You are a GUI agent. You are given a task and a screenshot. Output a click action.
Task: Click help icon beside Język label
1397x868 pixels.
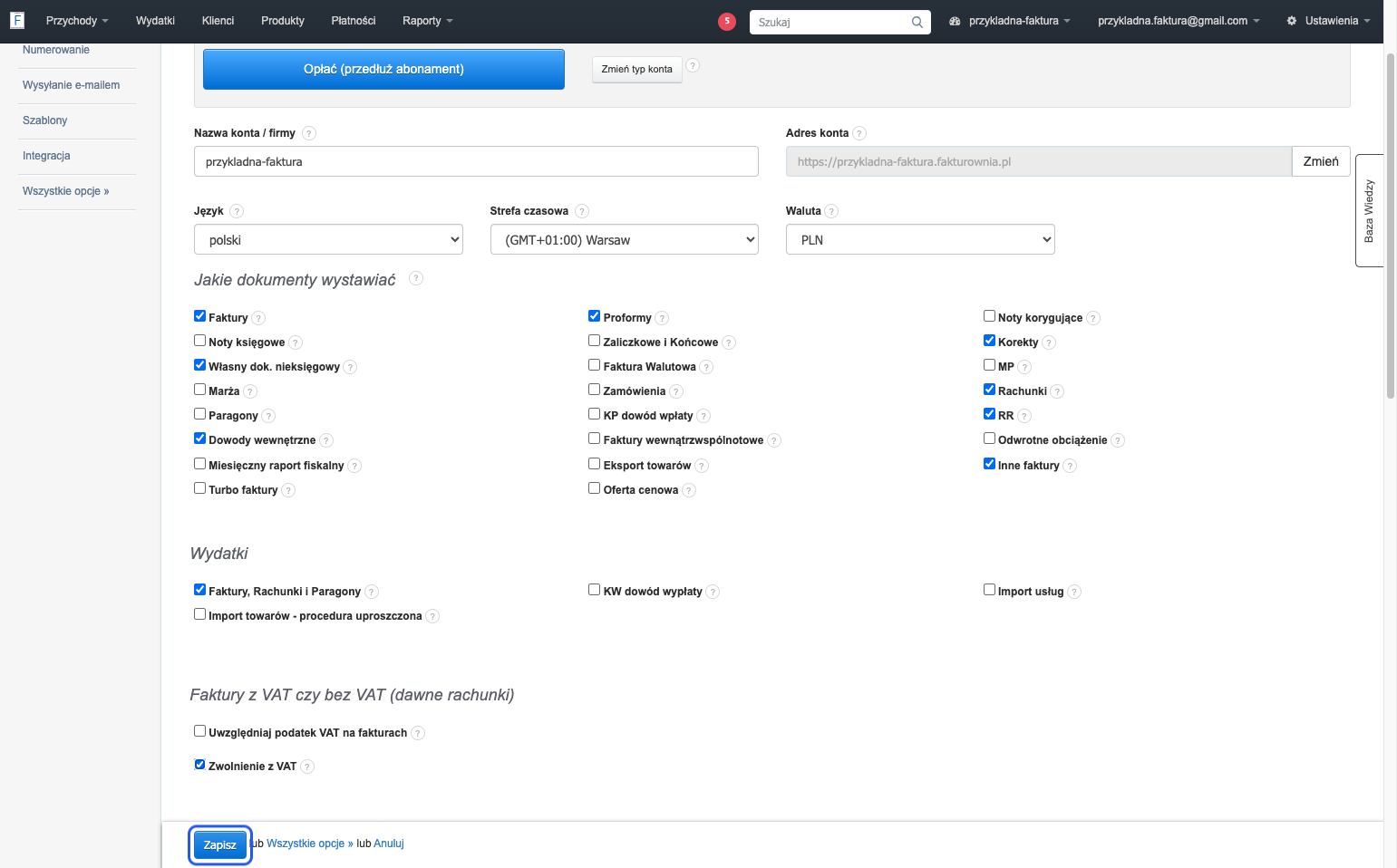tap(237, 211)
